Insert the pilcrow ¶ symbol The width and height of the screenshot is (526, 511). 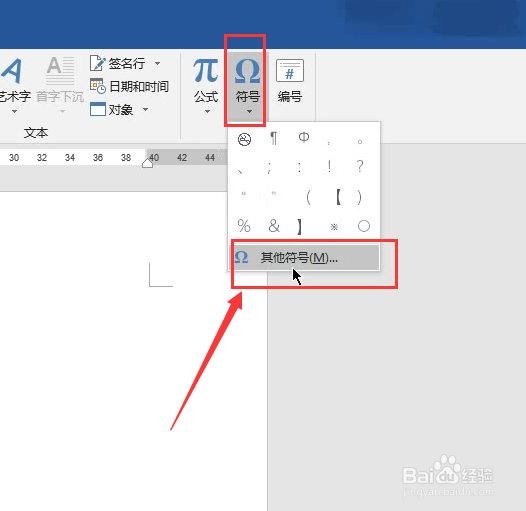coord(274,138)
